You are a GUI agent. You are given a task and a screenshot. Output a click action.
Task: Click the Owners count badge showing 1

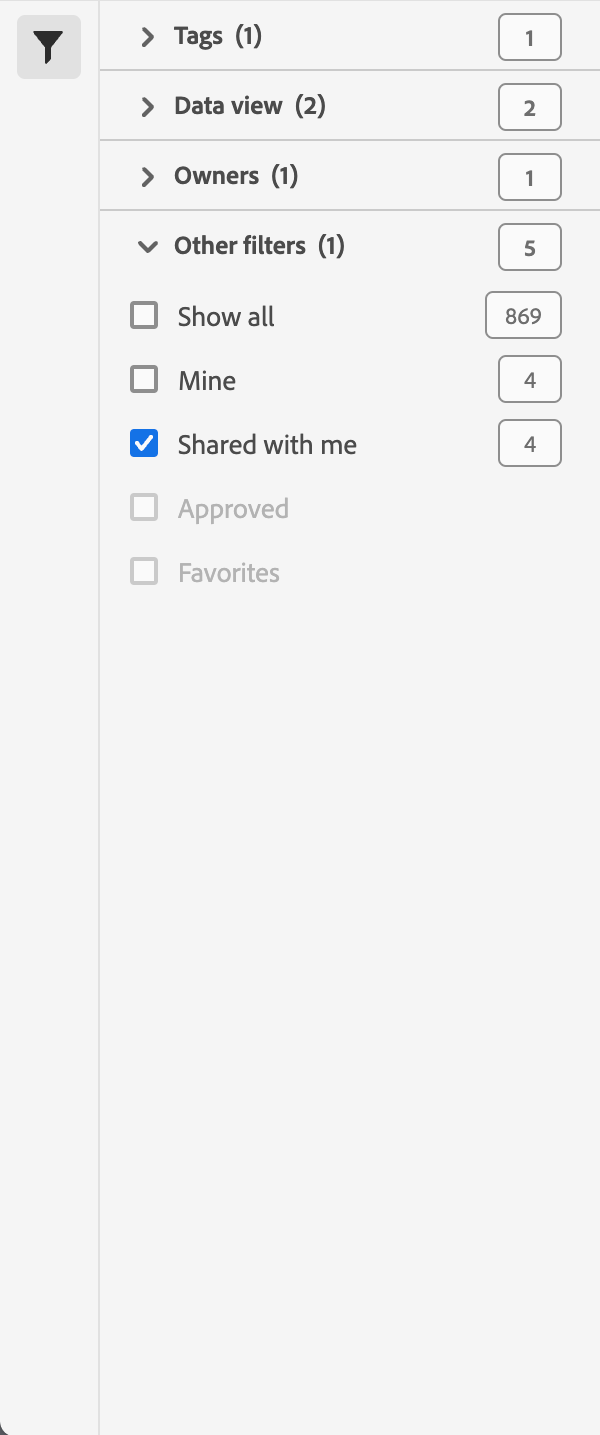(530, 178)
